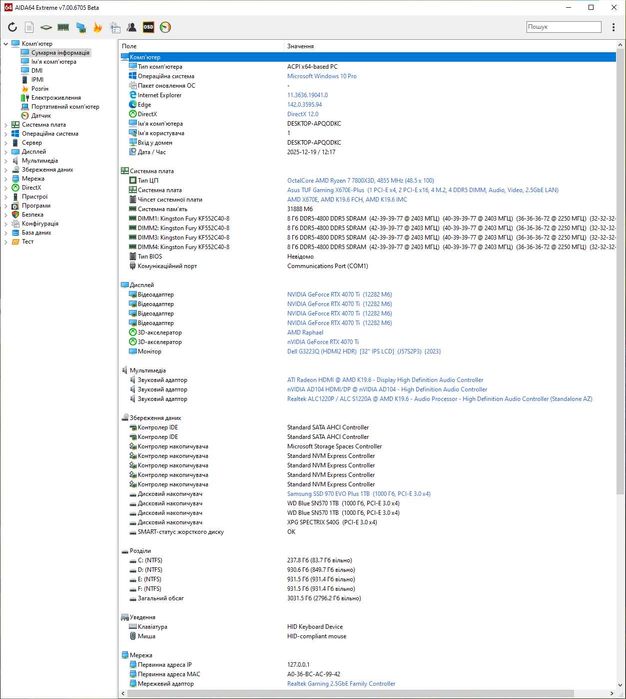626x699 pixels.
Task: Open the Realtek Gaming 2.5GbE Family Controller link
Action: [341, 683]
